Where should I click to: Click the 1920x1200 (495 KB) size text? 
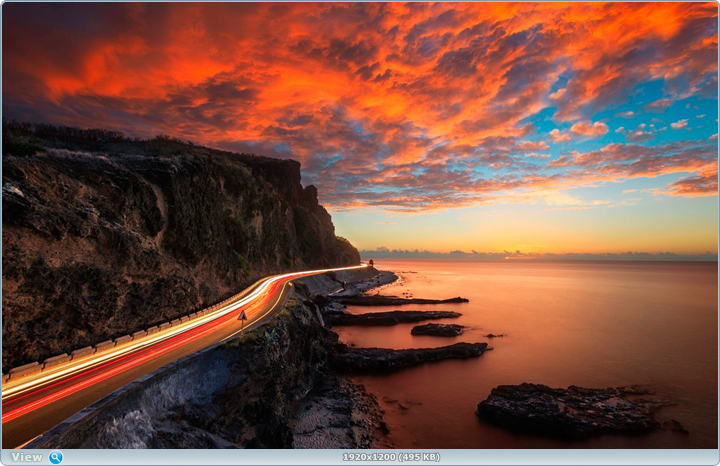click(391, 457)
